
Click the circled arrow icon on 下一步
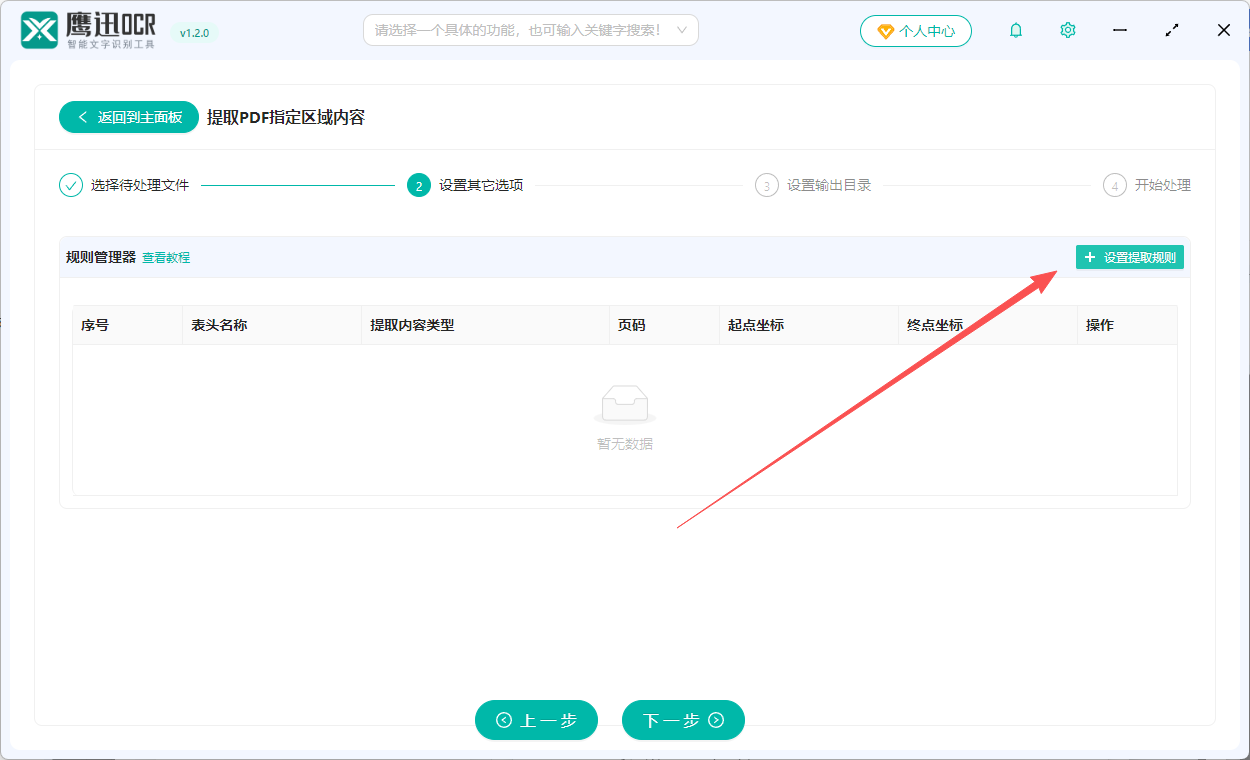click(x=714, y=720)
